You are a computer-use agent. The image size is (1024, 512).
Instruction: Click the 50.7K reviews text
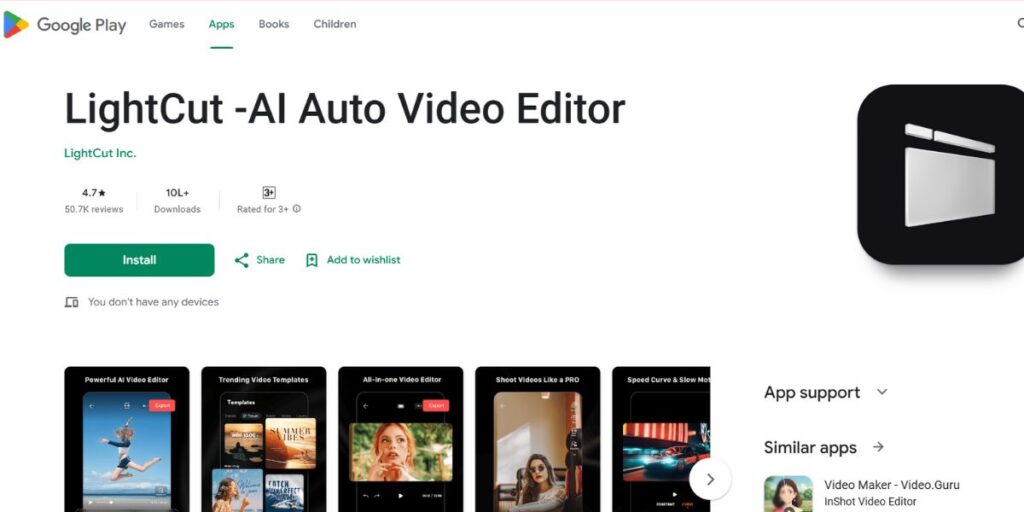(x=93, y=210)
